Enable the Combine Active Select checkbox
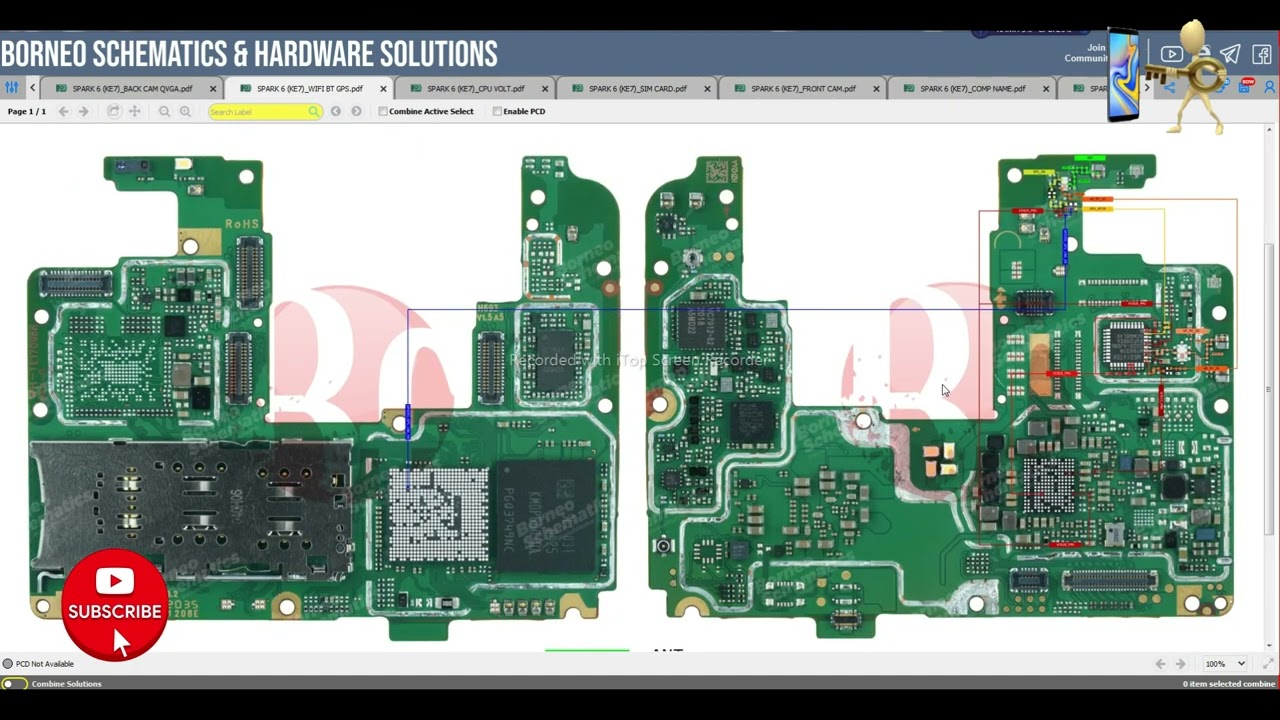This screenshot has width=1280, height=720. [x=383, y=112]
